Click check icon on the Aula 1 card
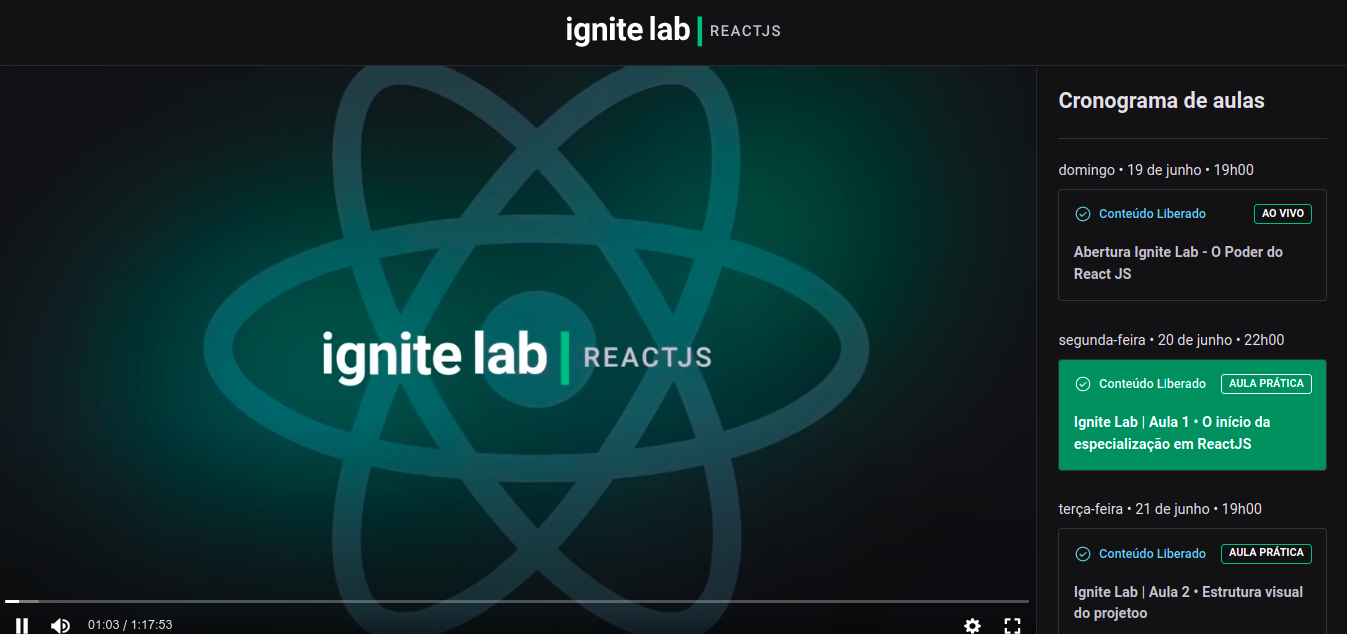The image size is (1347, 634). (x=1083, y=384)
